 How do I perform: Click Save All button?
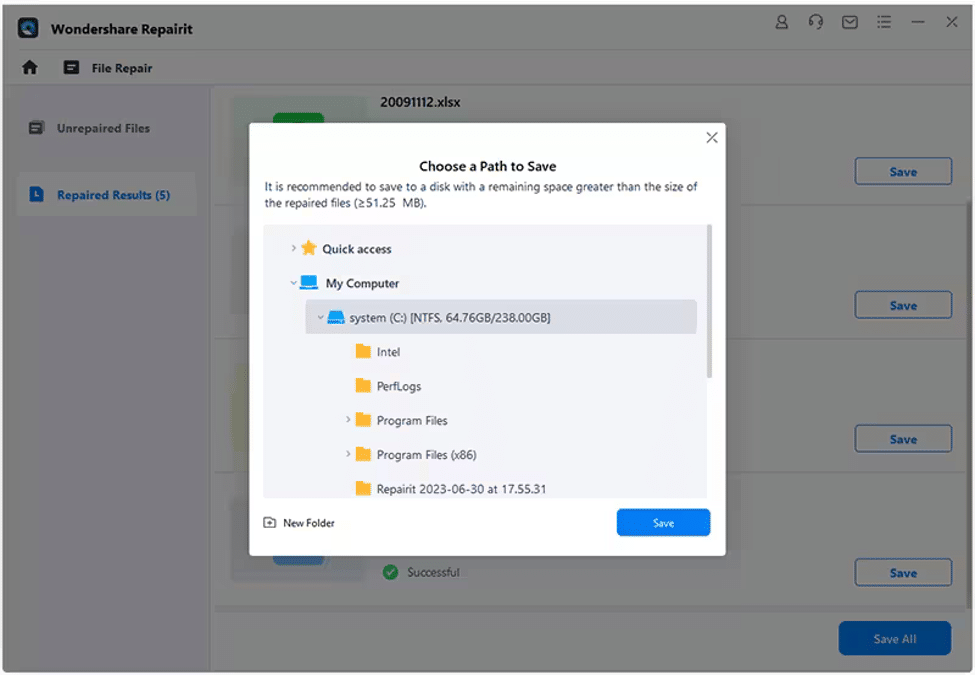point(894,638)
